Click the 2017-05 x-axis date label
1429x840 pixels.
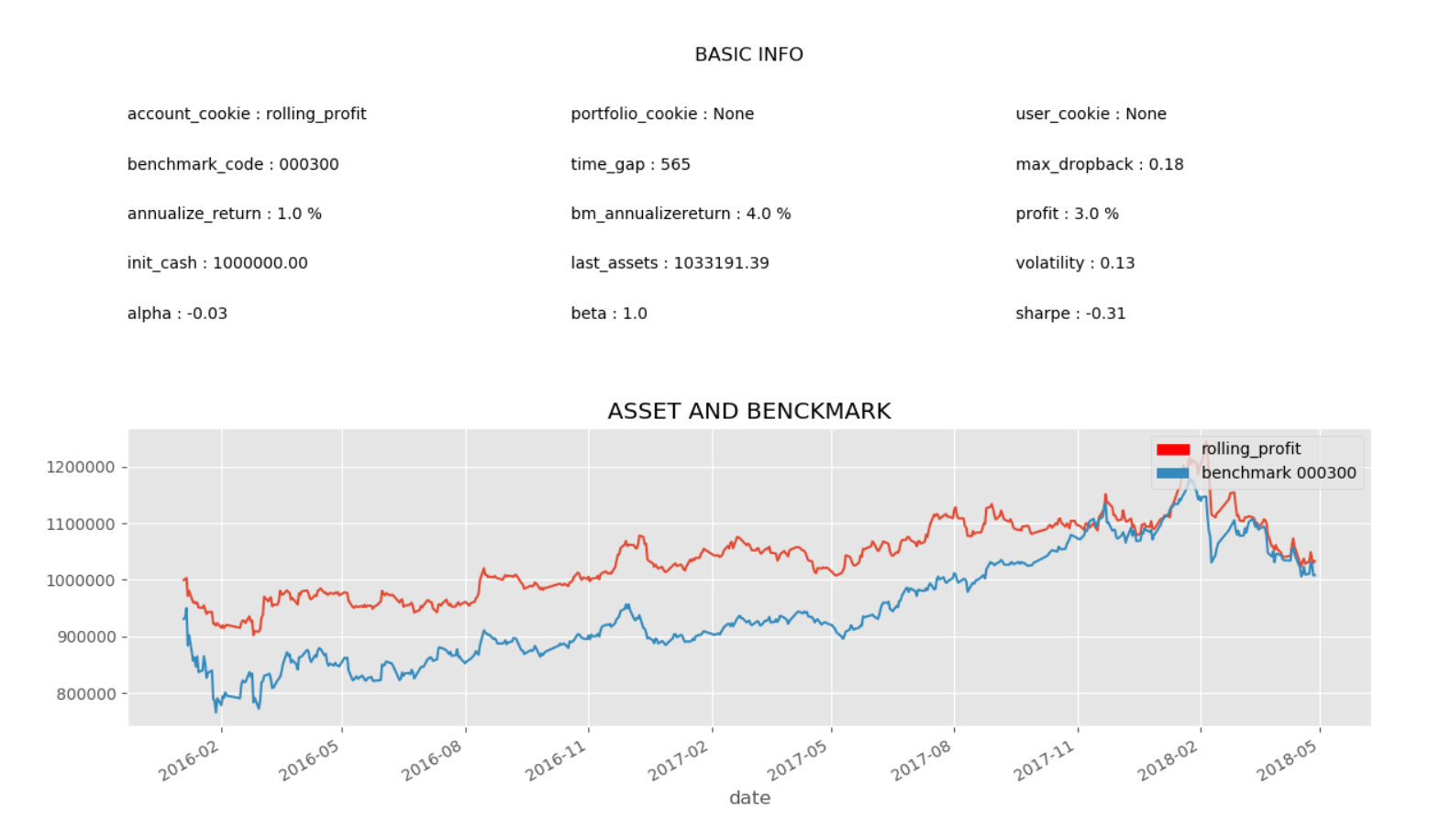pos(798,761)
